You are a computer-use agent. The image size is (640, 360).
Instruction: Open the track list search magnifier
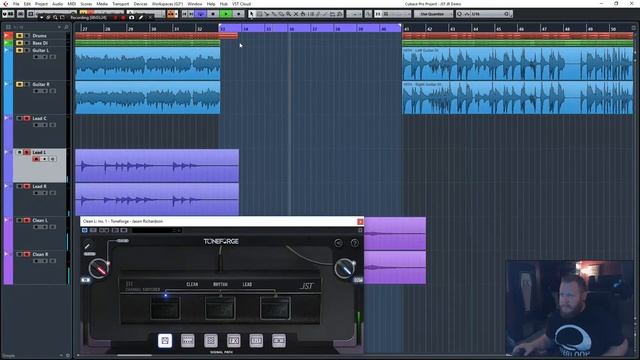[x=67, y=27]
